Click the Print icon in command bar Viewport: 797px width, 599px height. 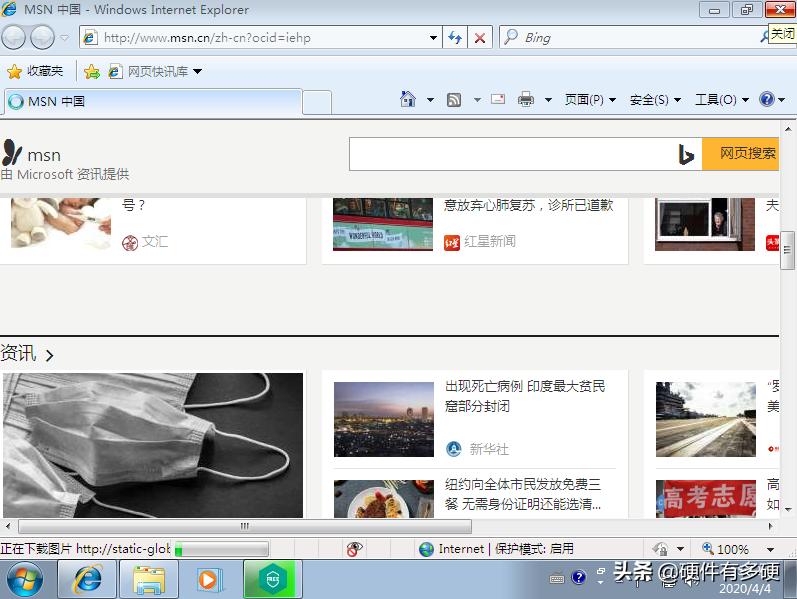(526, 100)
